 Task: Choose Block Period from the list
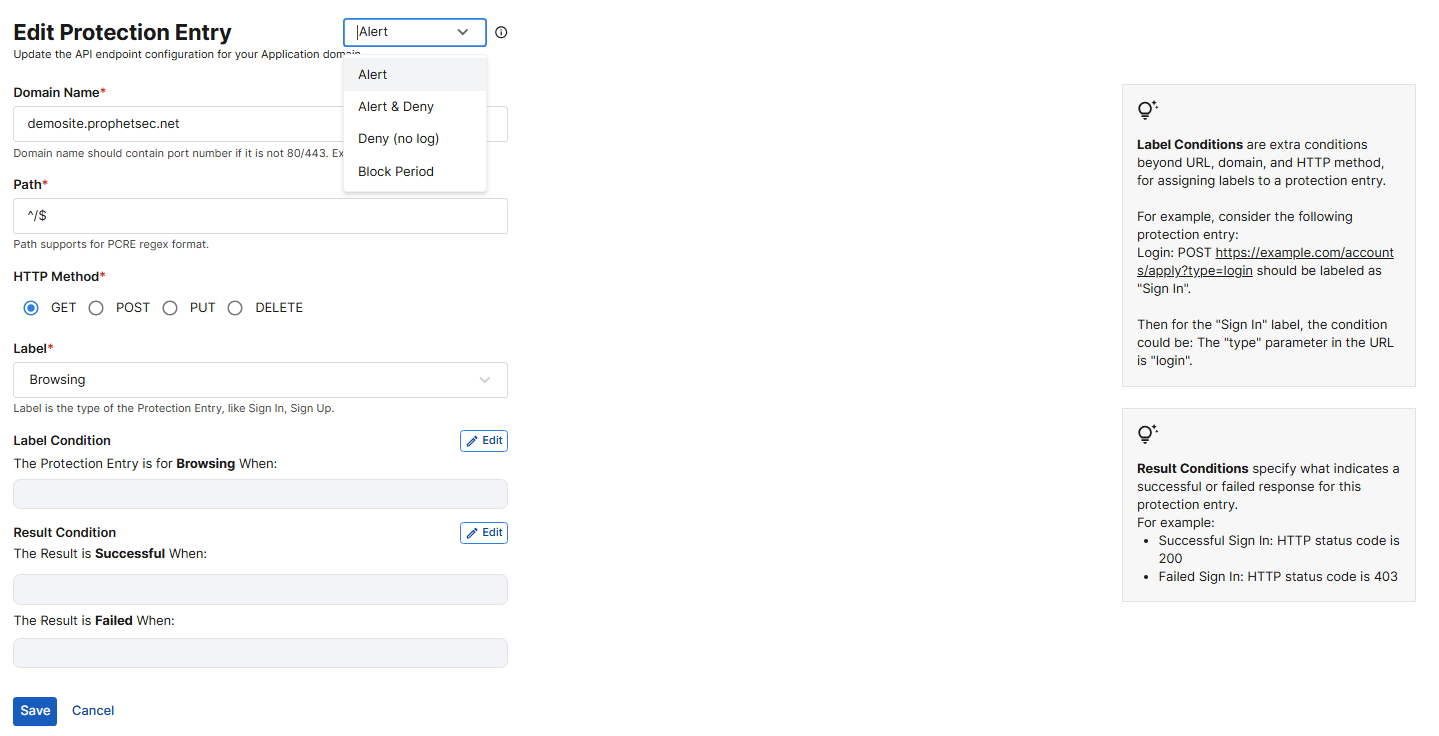tap(396, 172)
